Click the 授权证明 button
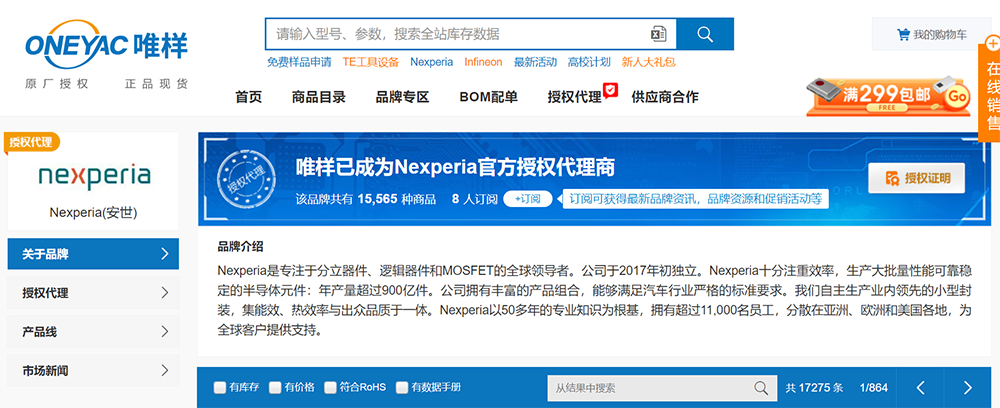The image size is (1000, 408). [916, 178]
